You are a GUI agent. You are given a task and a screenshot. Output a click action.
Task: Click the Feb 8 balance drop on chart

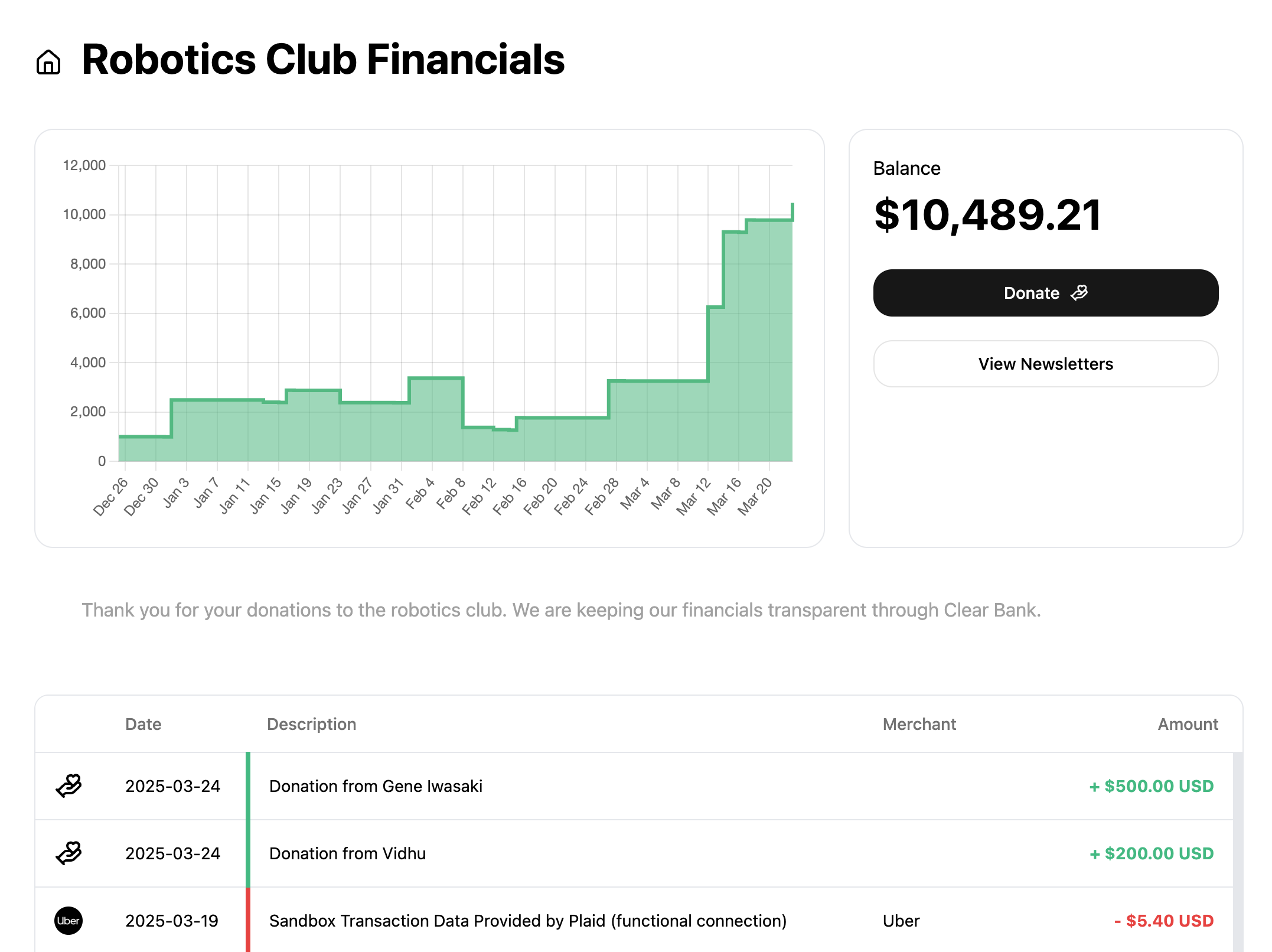(463, 402)
